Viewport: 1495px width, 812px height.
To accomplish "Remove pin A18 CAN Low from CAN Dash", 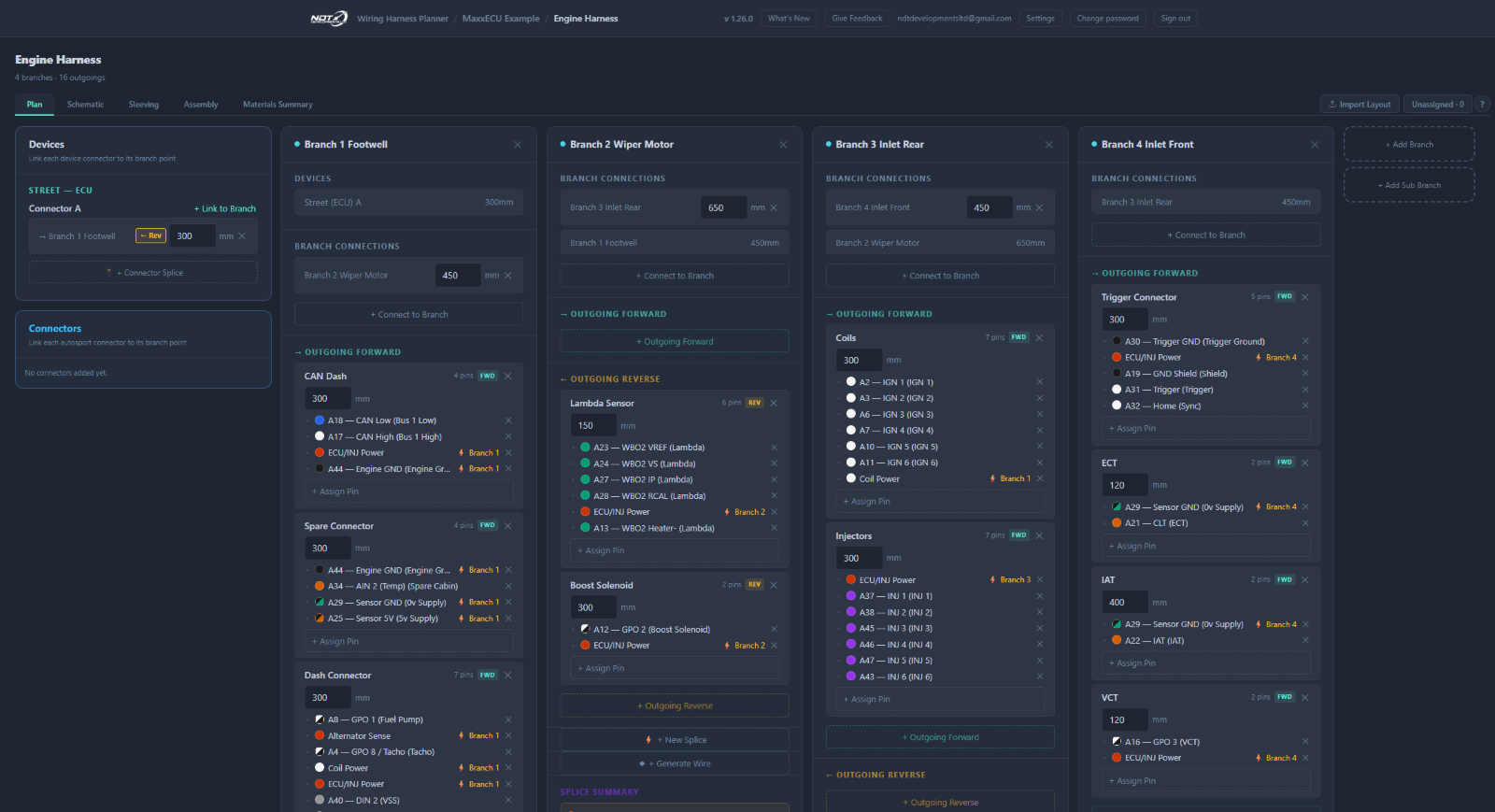I will [x=508, y=420].
